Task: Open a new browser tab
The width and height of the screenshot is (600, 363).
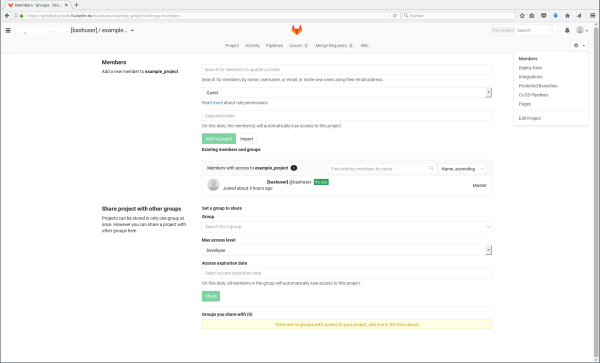Action: pos(77,5)
